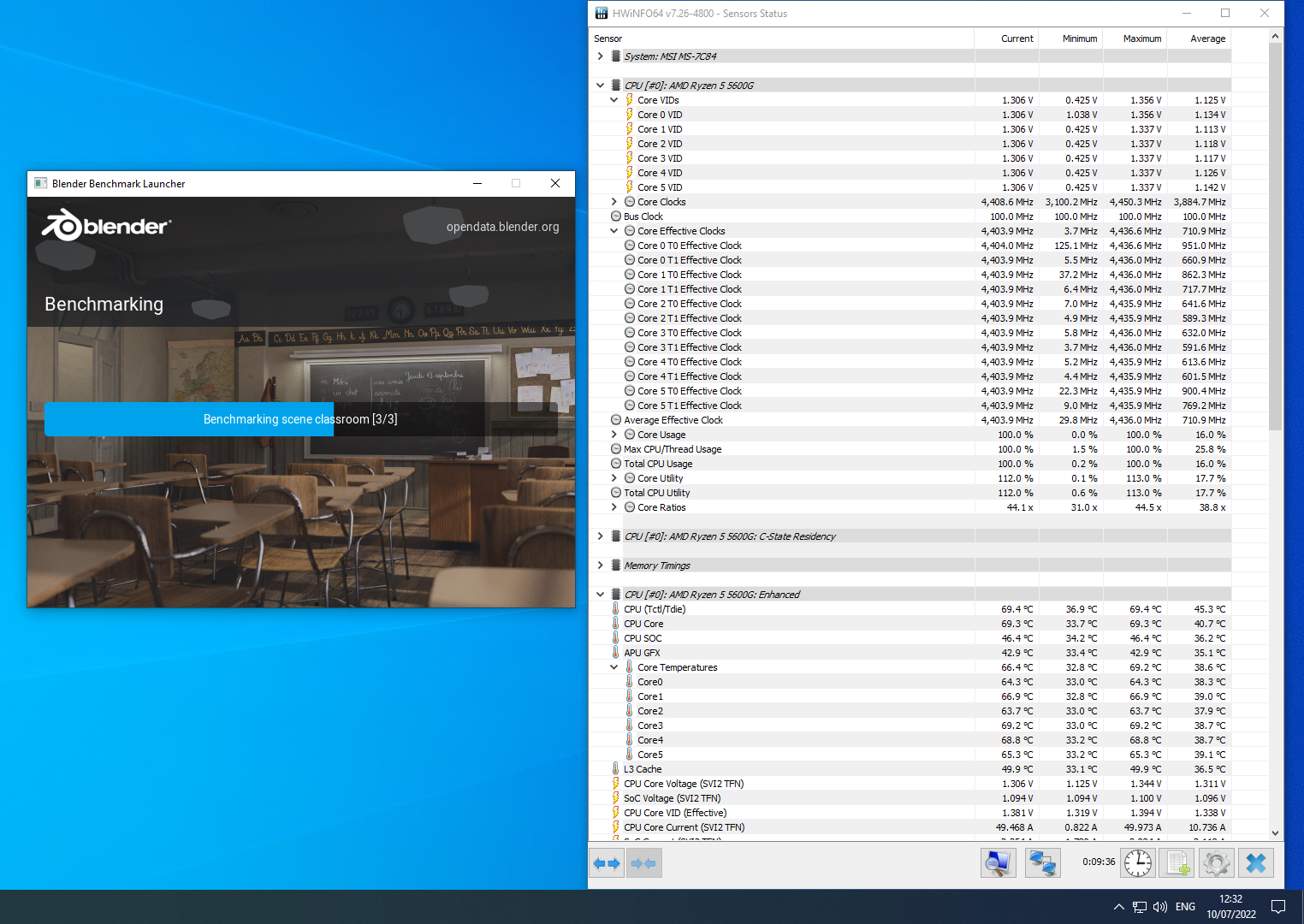
Task: Click the Maximum column header
Action: click(1135, 38)
